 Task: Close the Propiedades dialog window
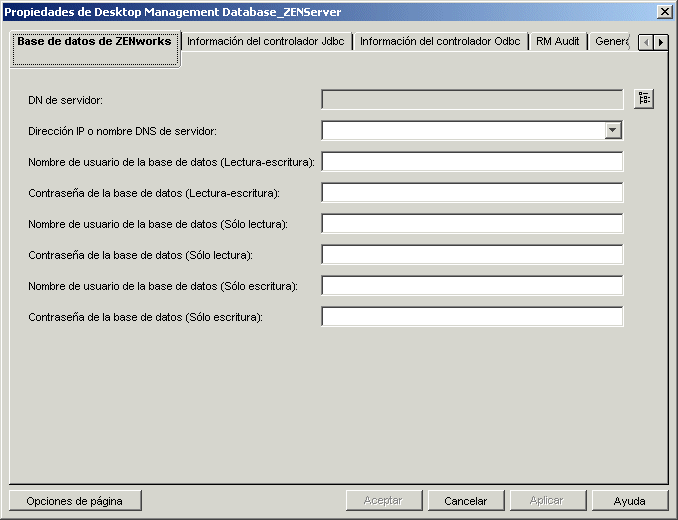pos(664,12)
